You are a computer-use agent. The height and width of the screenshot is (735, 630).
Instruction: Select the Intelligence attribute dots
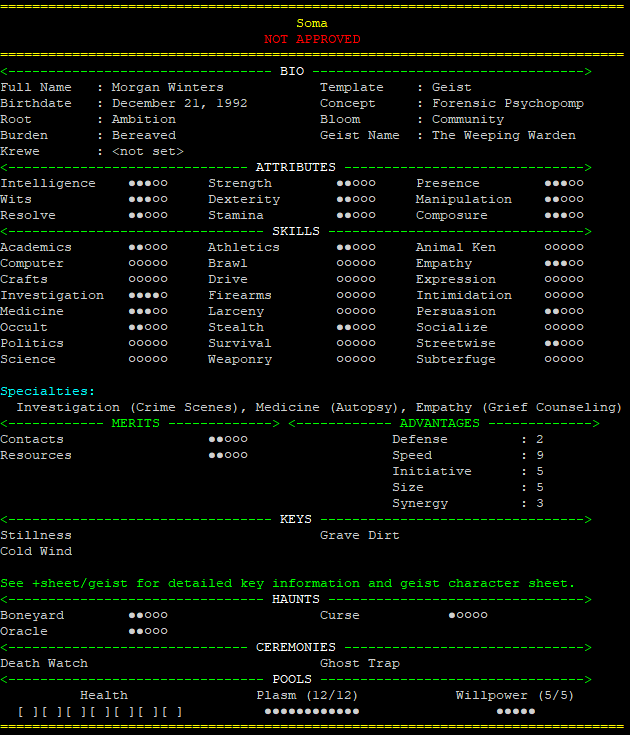coord(148,183)
